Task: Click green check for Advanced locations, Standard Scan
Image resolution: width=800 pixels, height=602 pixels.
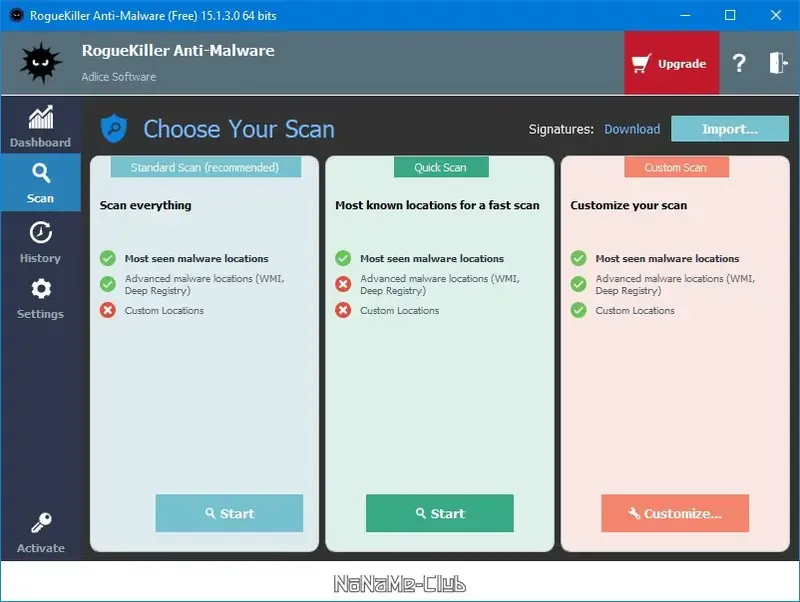Action: pos(108,284)
